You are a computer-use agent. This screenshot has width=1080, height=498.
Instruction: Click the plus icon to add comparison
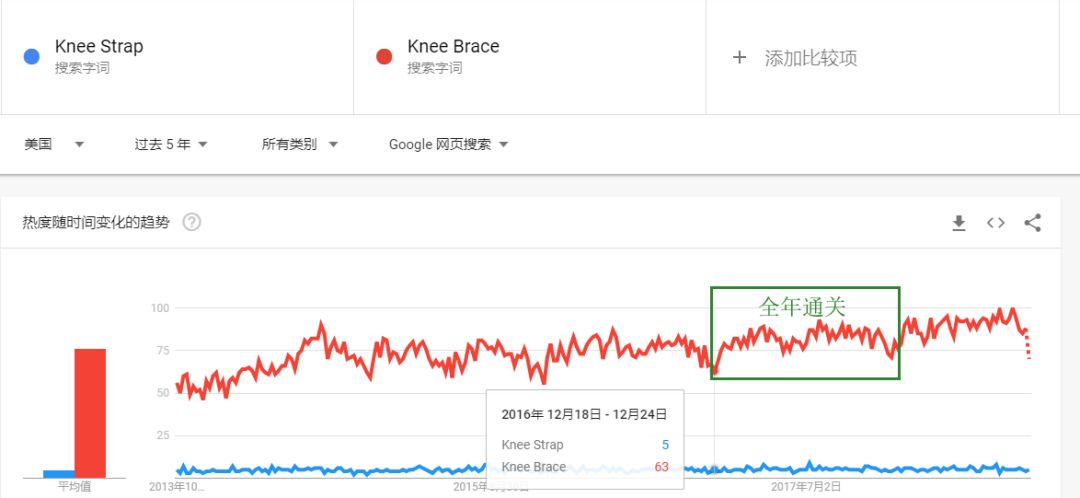pos(739,57)
